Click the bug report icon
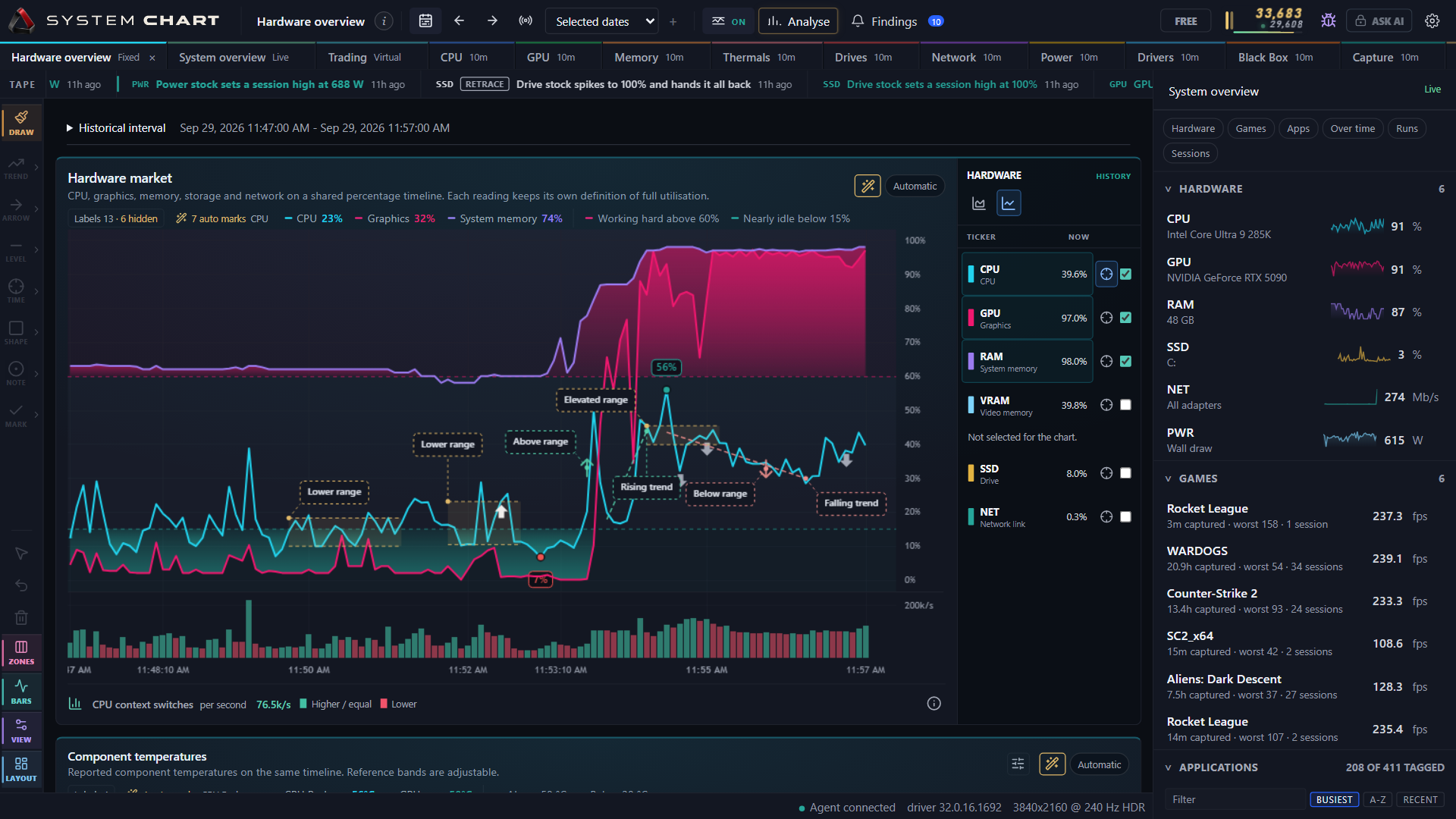 click(x=1328, y=21)
